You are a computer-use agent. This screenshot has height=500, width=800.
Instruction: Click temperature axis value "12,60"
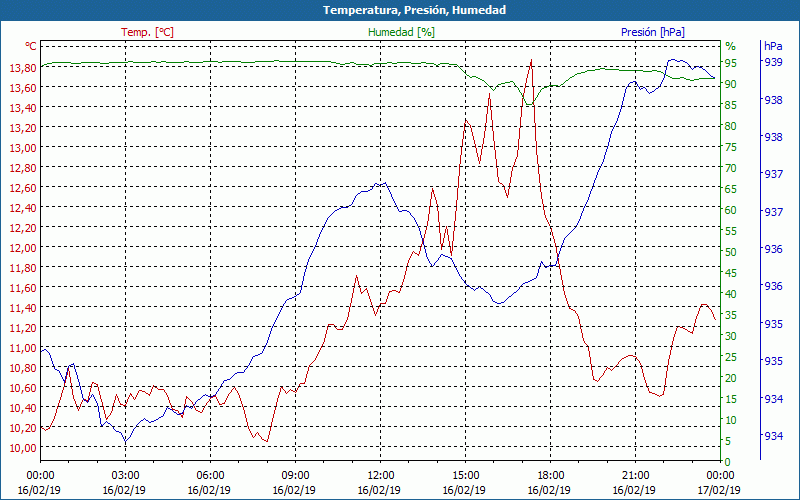(22, 188)
